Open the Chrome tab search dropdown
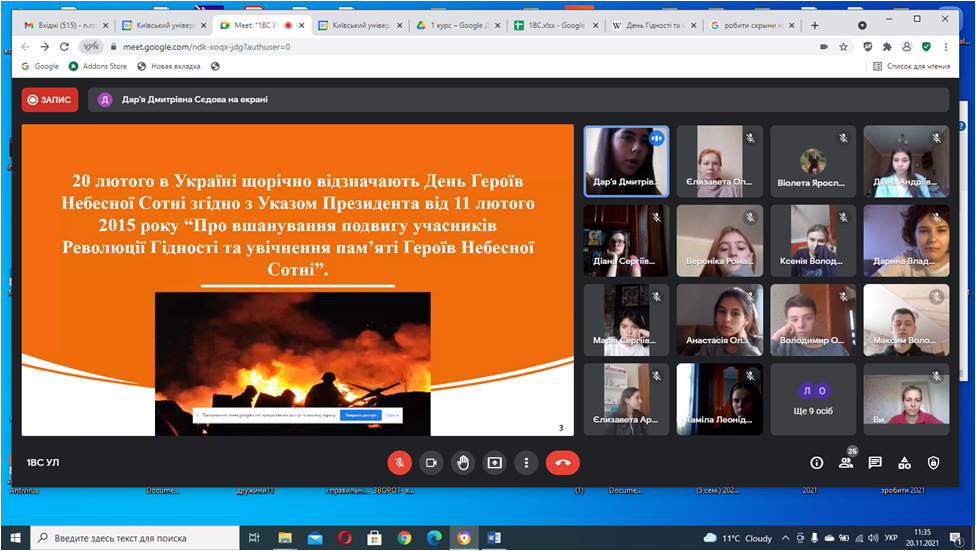The image size is (976, 551). (x=862, y=25)
